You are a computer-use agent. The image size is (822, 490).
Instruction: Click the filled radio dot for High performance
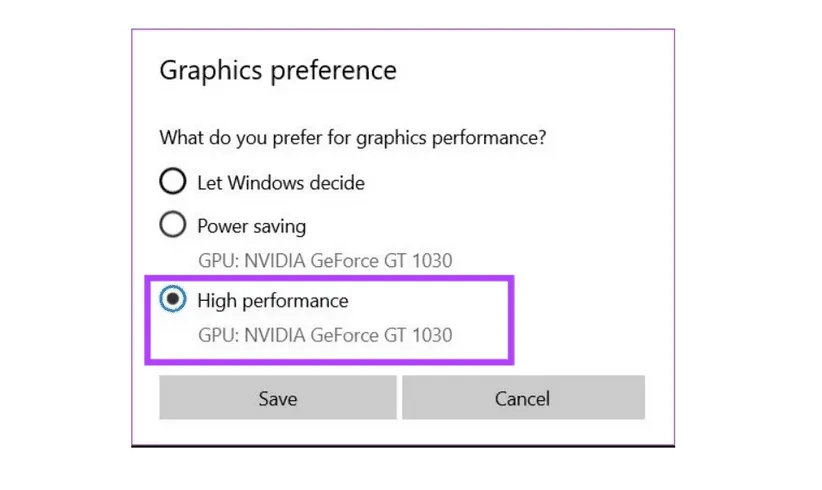click(173, 299)
